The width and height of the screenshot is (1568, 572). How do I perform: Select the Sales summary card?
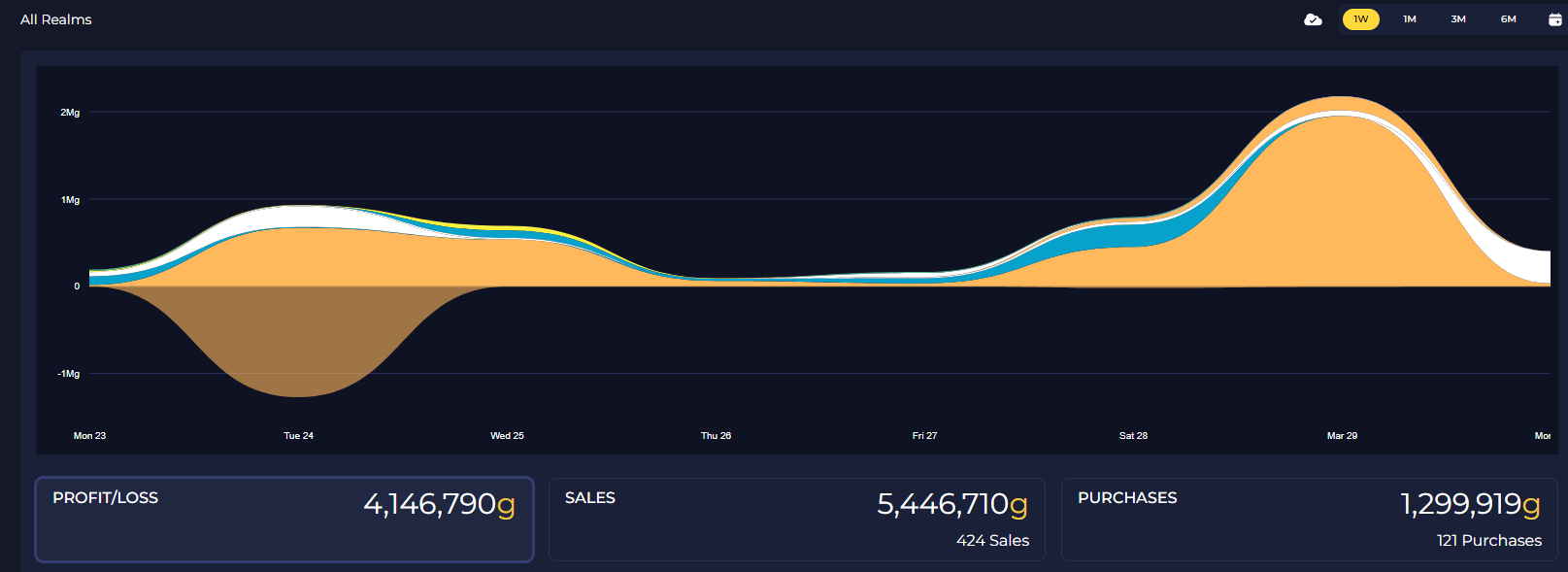click(x=797, y=520)
